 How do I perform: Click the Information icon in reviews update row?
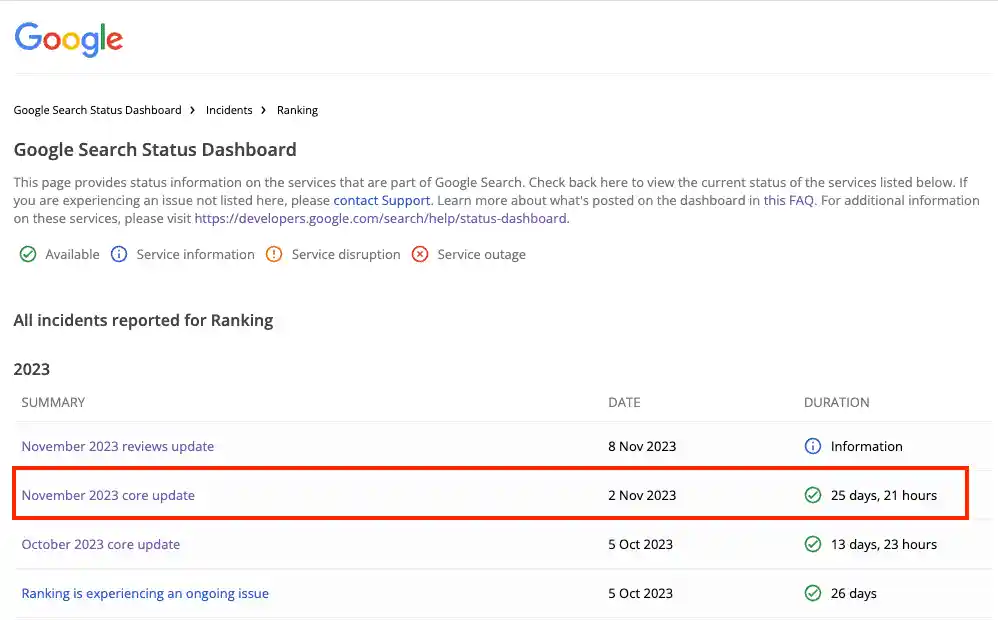click(x=813, y=446)
